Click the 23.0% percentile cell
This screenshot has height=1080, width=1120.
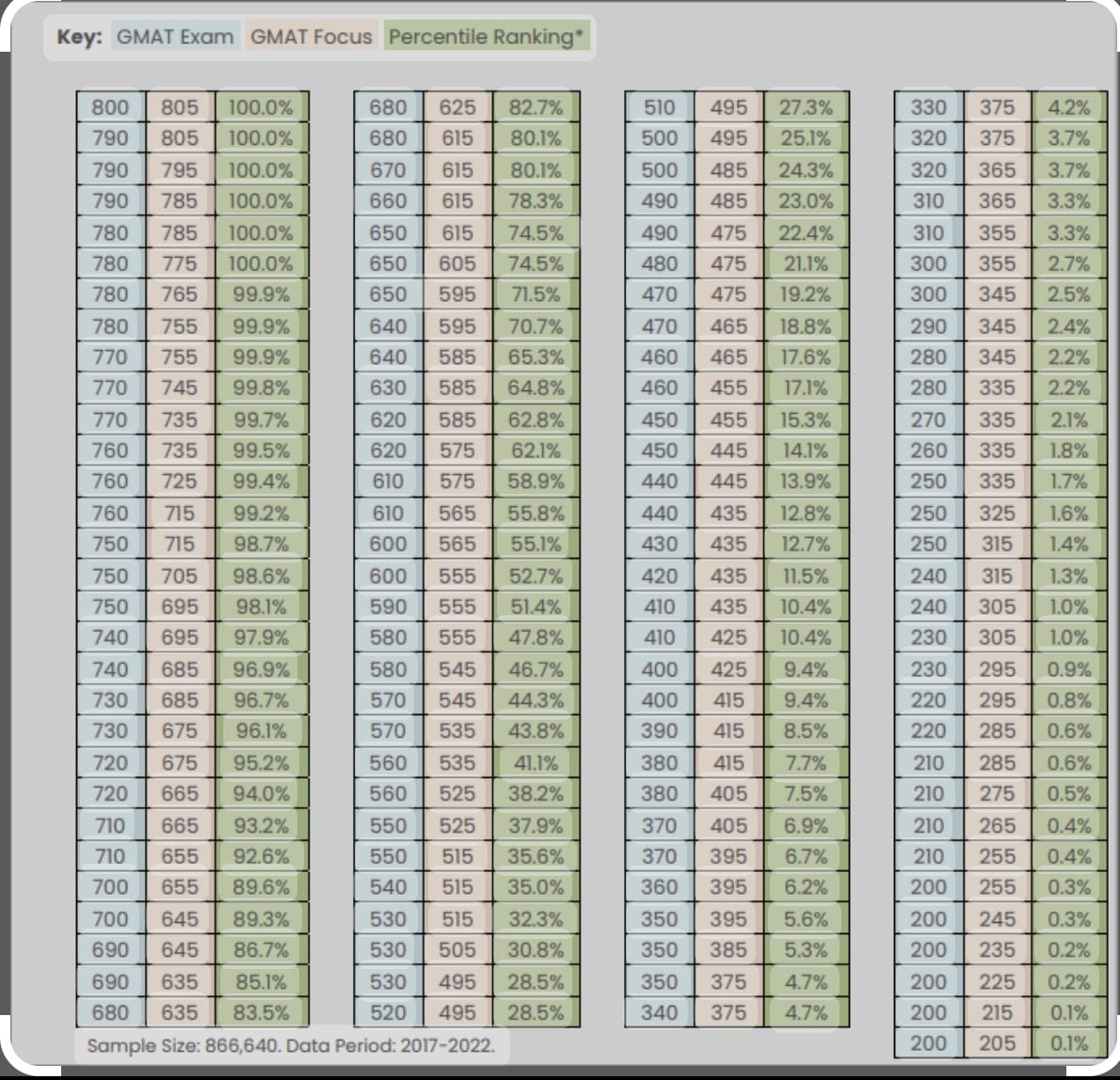[807, 200]
